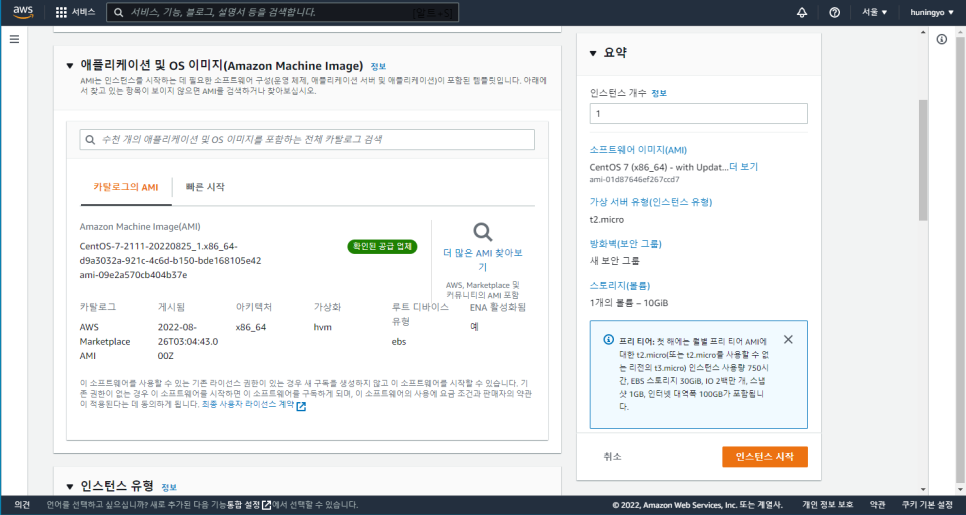Open the 스토리지(볼륨) summary link
The height and width of the screenshot is (515, 966).
coord(620,286)
